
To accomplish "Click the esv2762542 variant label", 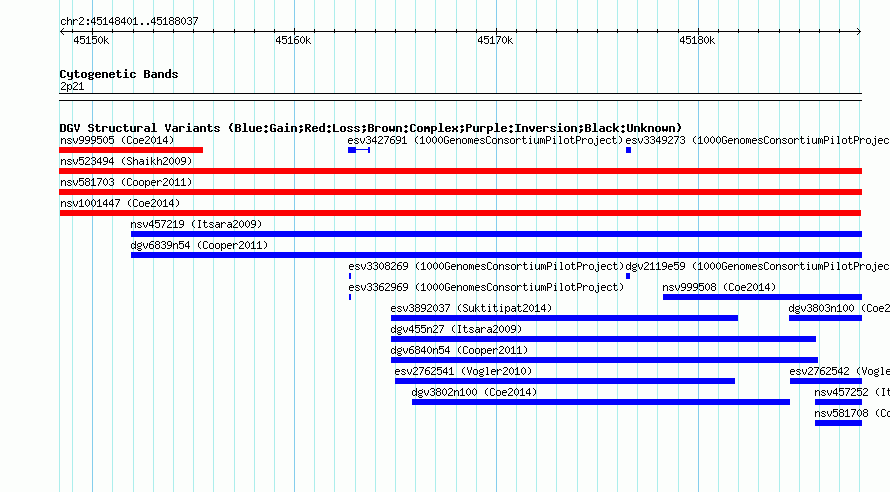I will click(839, 371).
